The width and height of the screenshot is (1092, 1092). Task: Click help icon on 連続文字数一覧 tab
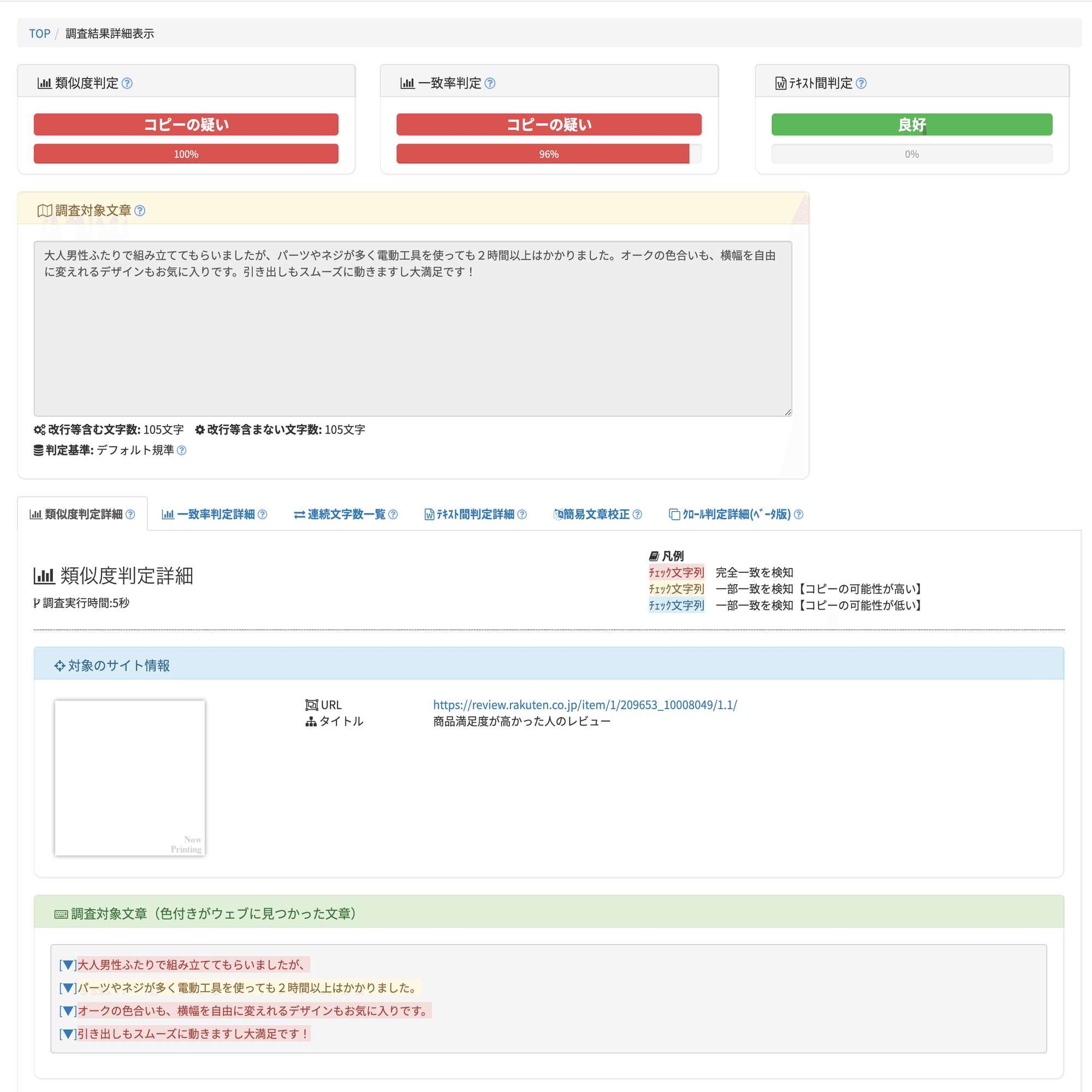tap(393, 514)
